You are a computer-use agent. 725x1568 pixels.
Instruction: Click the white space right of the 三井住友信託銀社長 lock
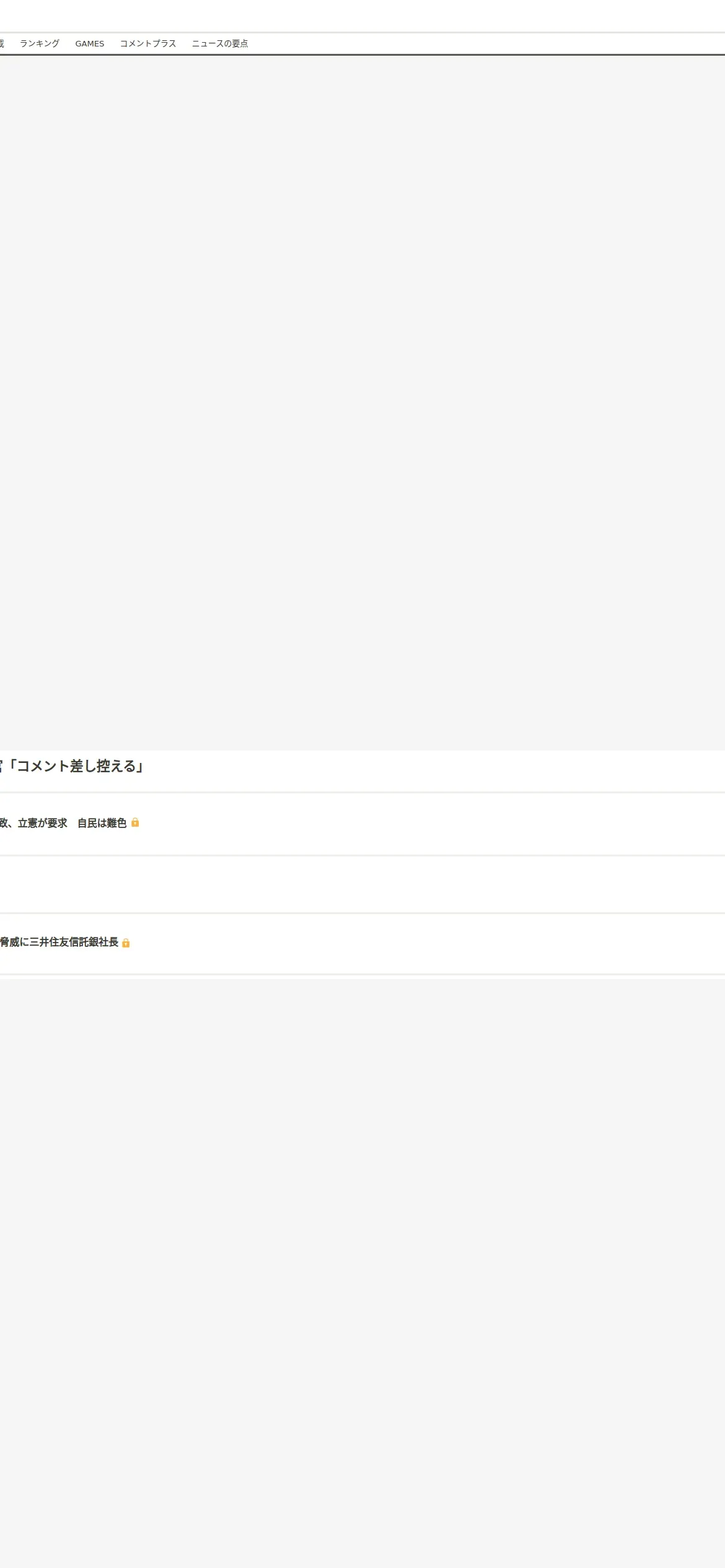[x=428, y=943]
